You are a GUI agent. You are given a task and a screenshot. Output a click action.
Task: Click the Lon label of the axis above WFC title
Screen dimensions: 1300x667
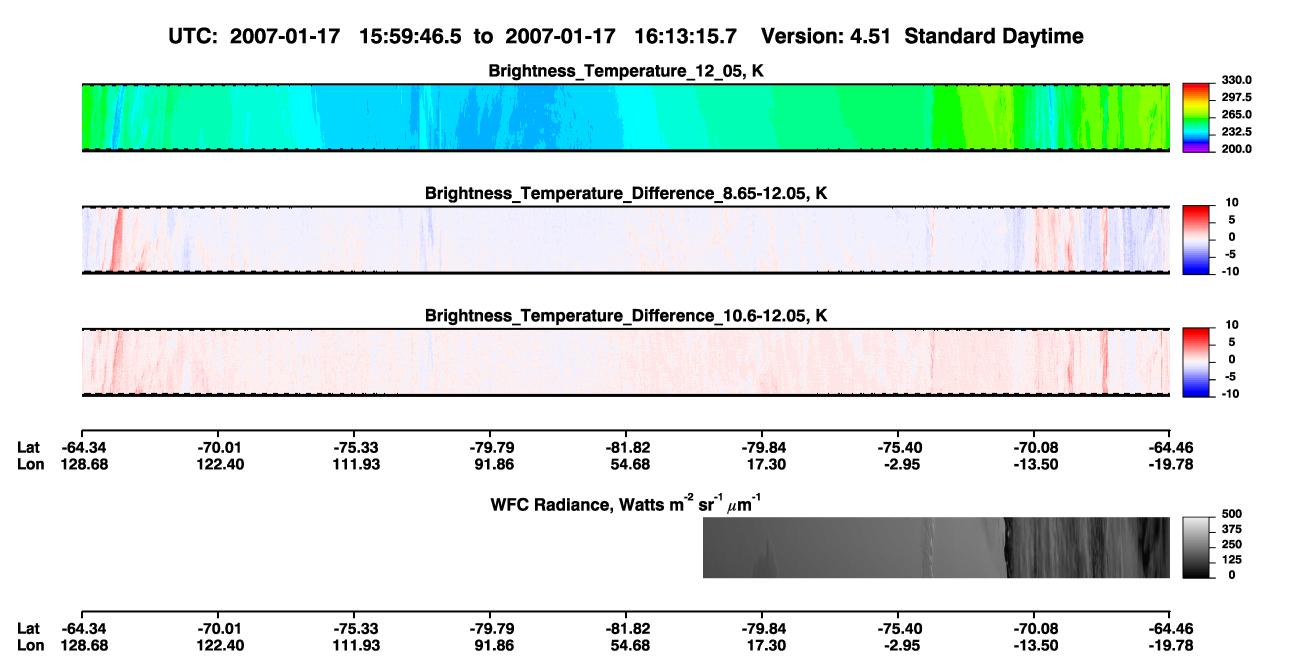pyautogui.click(x=30, y=464)
